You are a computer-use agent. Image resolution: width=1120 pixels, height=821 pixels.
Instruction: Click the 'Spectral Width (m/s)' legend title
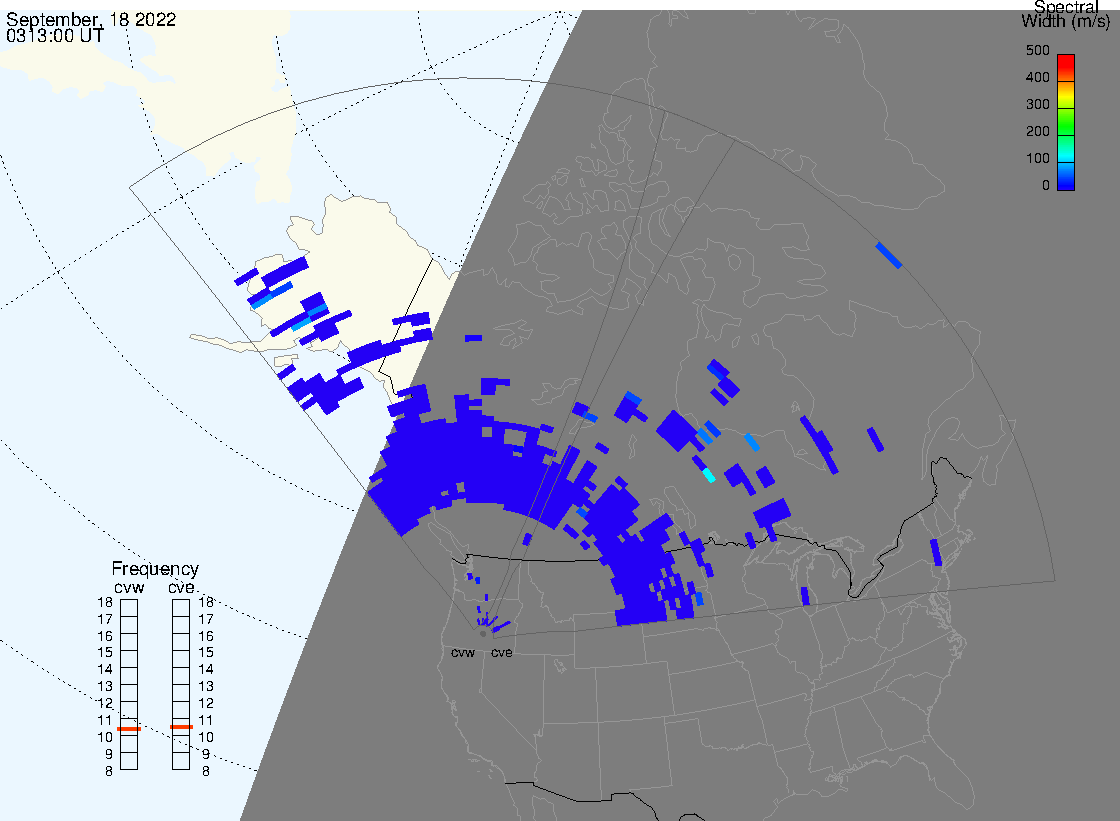[x=1066, y=14]
